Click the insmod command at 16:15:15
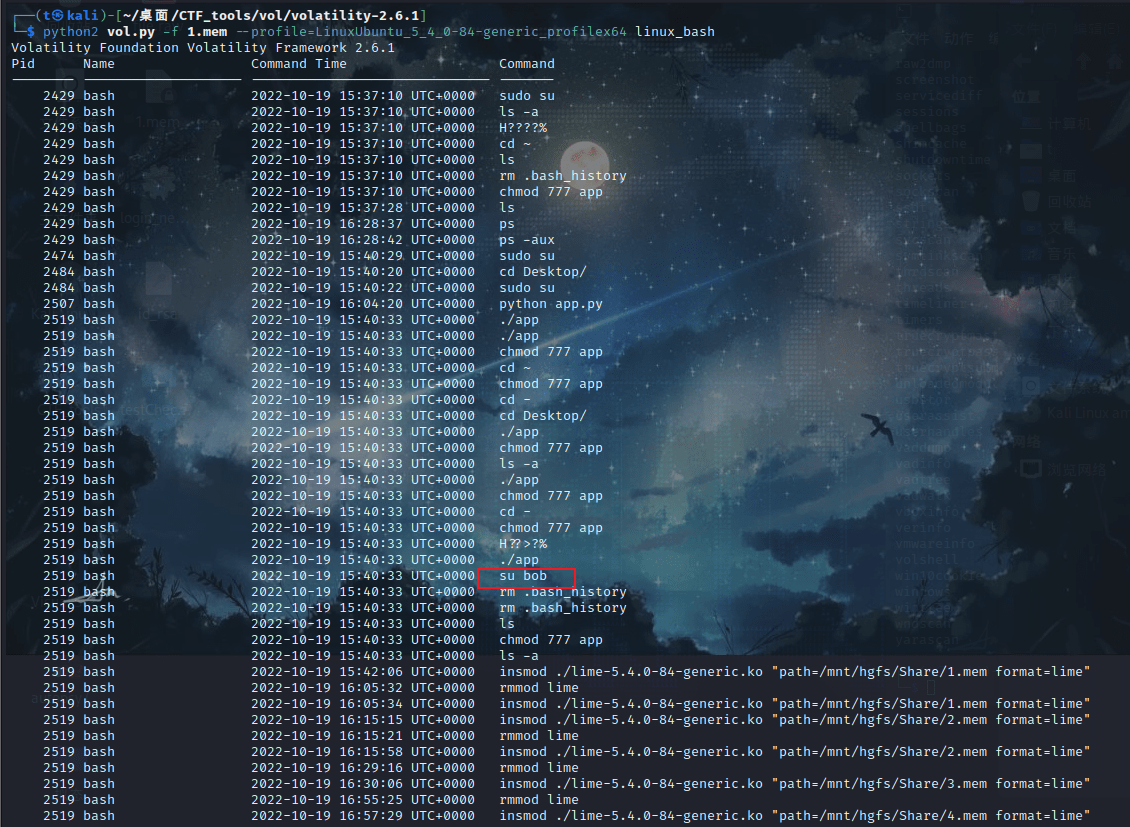Viewport: 1130px width, 827px height. coord(795,720)
